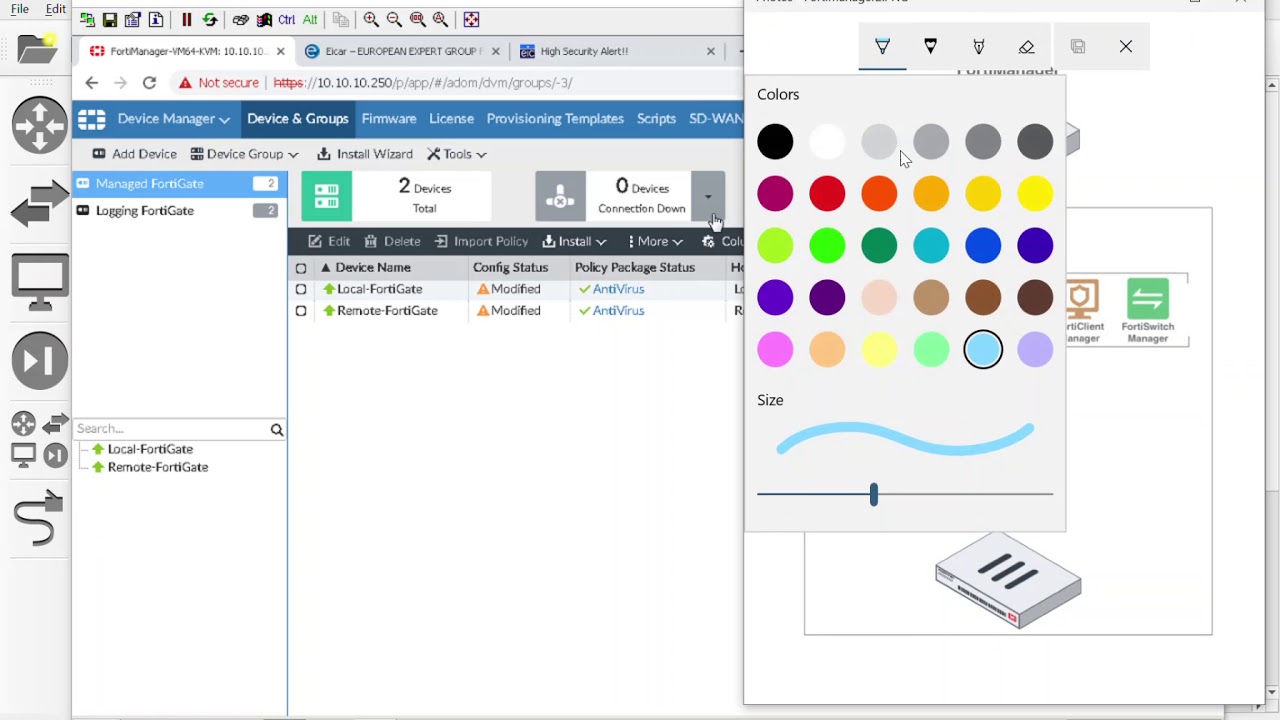Toggle fullscreen with the move-arrows toolbar icon

(x=471, y=19)
